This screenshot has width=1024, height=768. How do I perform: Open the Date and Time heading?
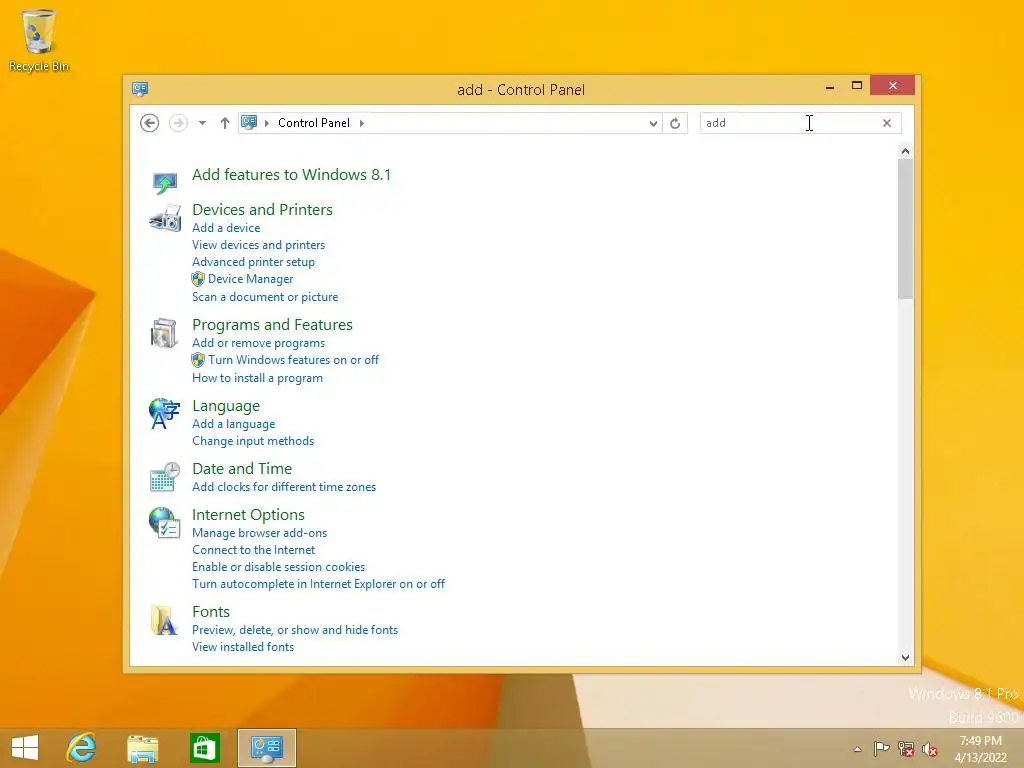(242, 468)
